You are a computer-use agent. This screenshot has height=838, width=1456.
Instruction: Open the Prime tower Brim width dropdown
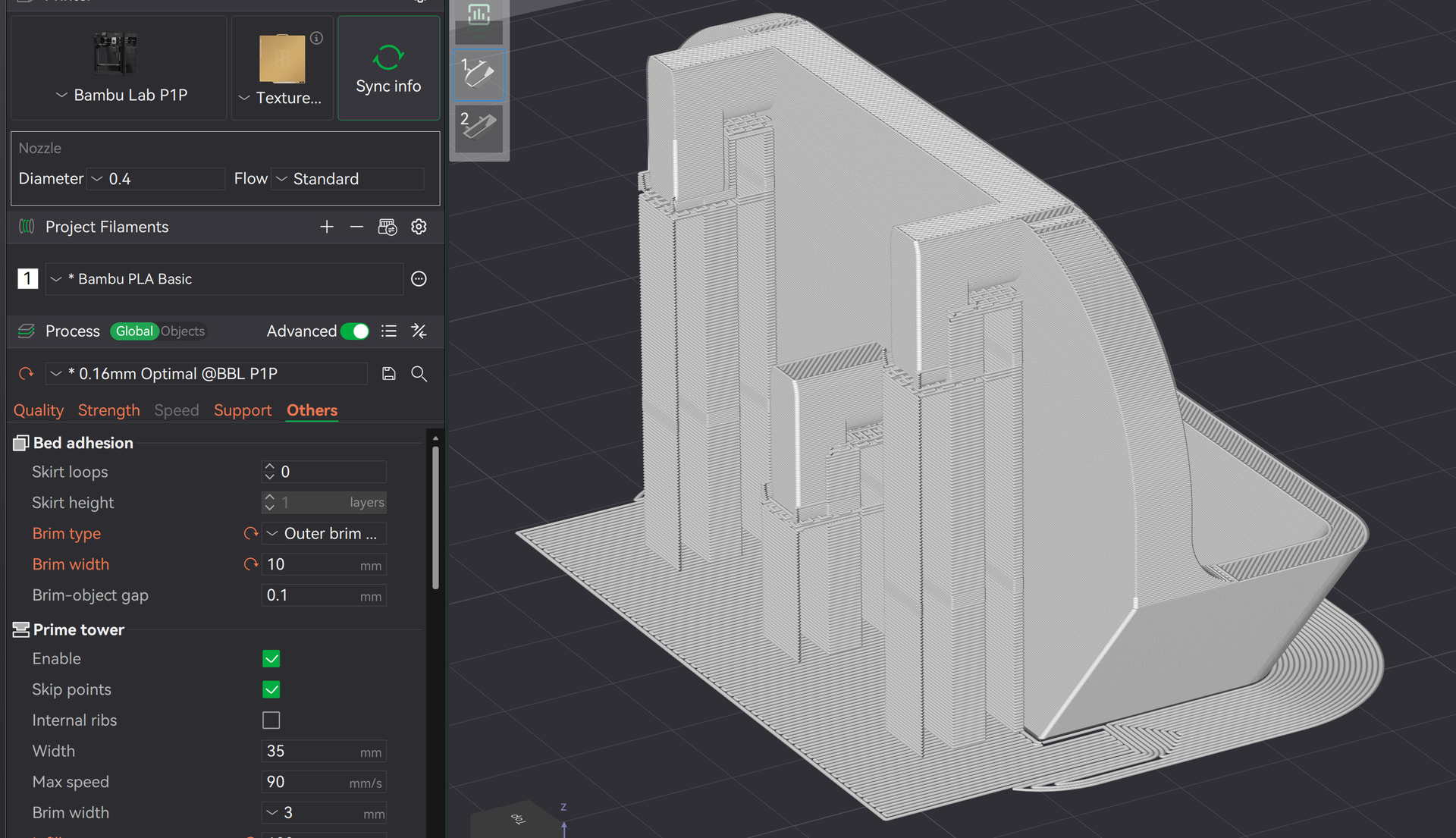pyautogui.click(x=324, y=813)
